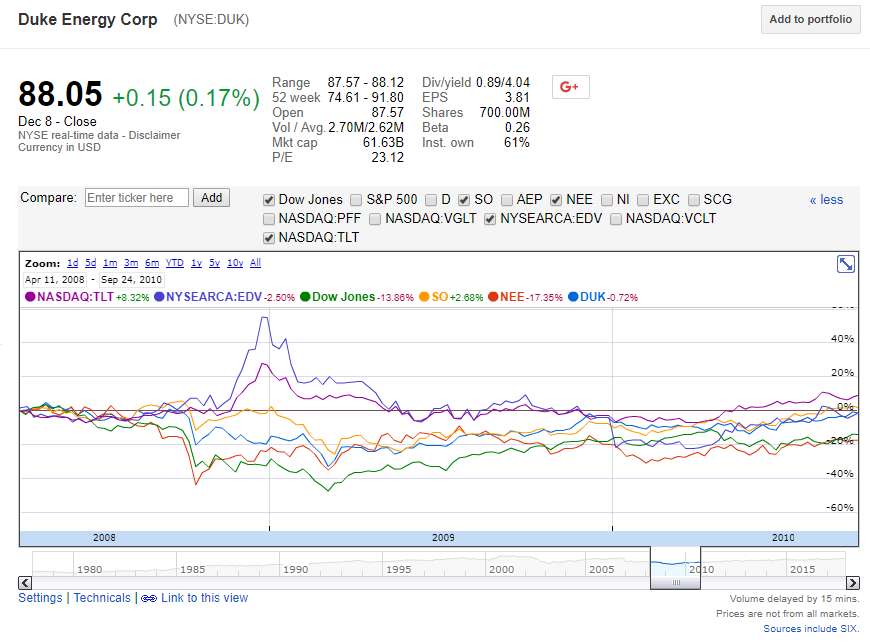Screen dimensions: 870x644
Task: Click 2015 on the overview timeline
Action: pyautogui.click(x=803, y=570)
